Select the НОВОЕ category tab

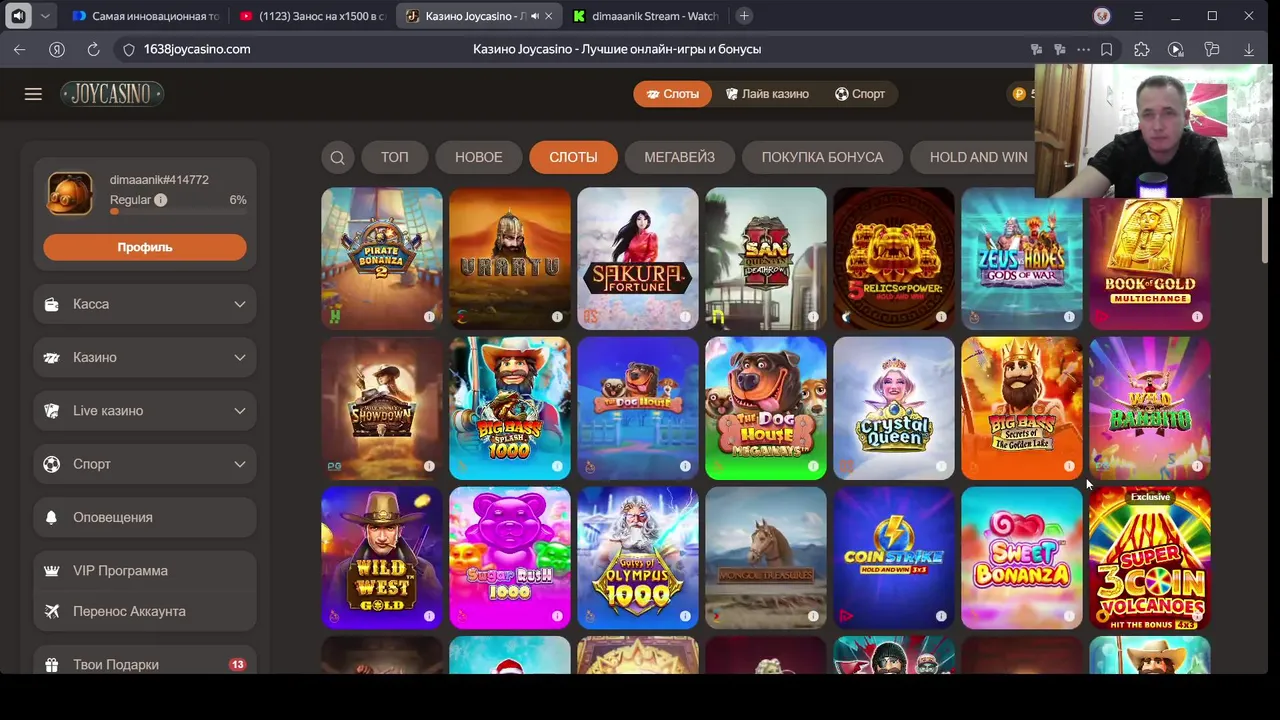(478, 157)
